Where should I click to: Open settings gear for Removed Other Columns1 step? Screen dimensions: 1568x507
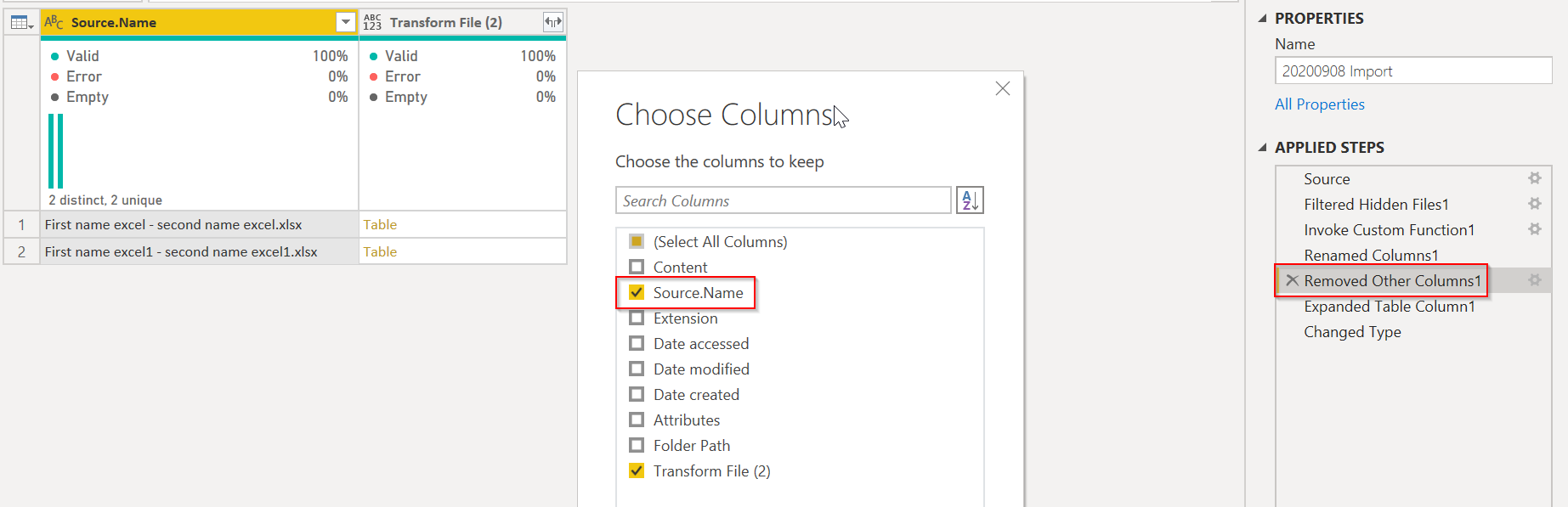click(1535, 280)
